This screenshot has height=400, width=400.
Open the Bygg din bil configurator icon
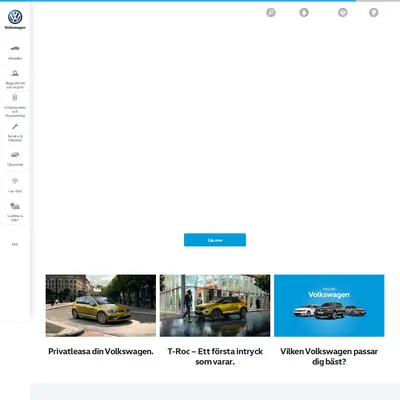[15, 73]
